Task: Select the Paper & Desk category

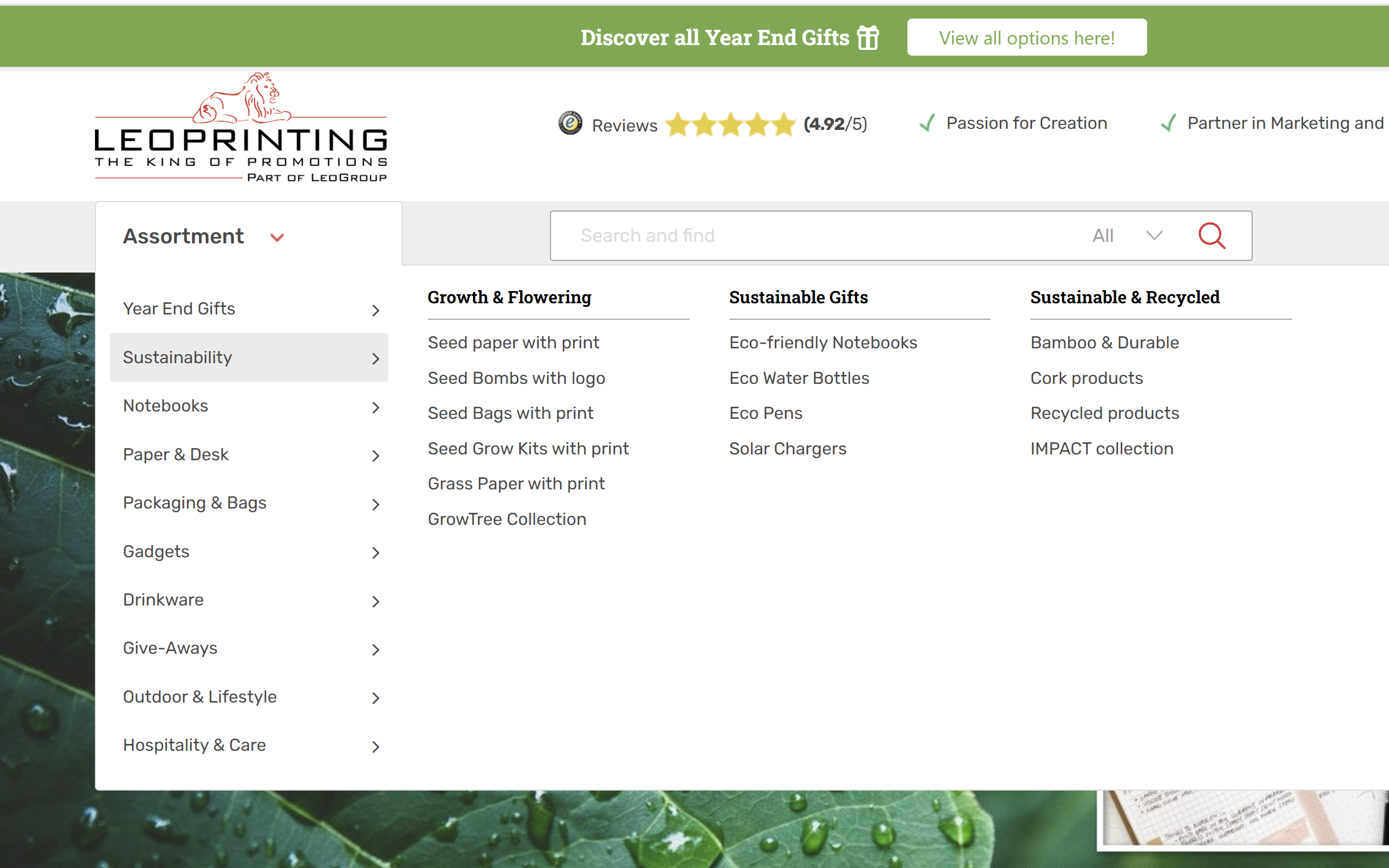Action: [176, 454]
